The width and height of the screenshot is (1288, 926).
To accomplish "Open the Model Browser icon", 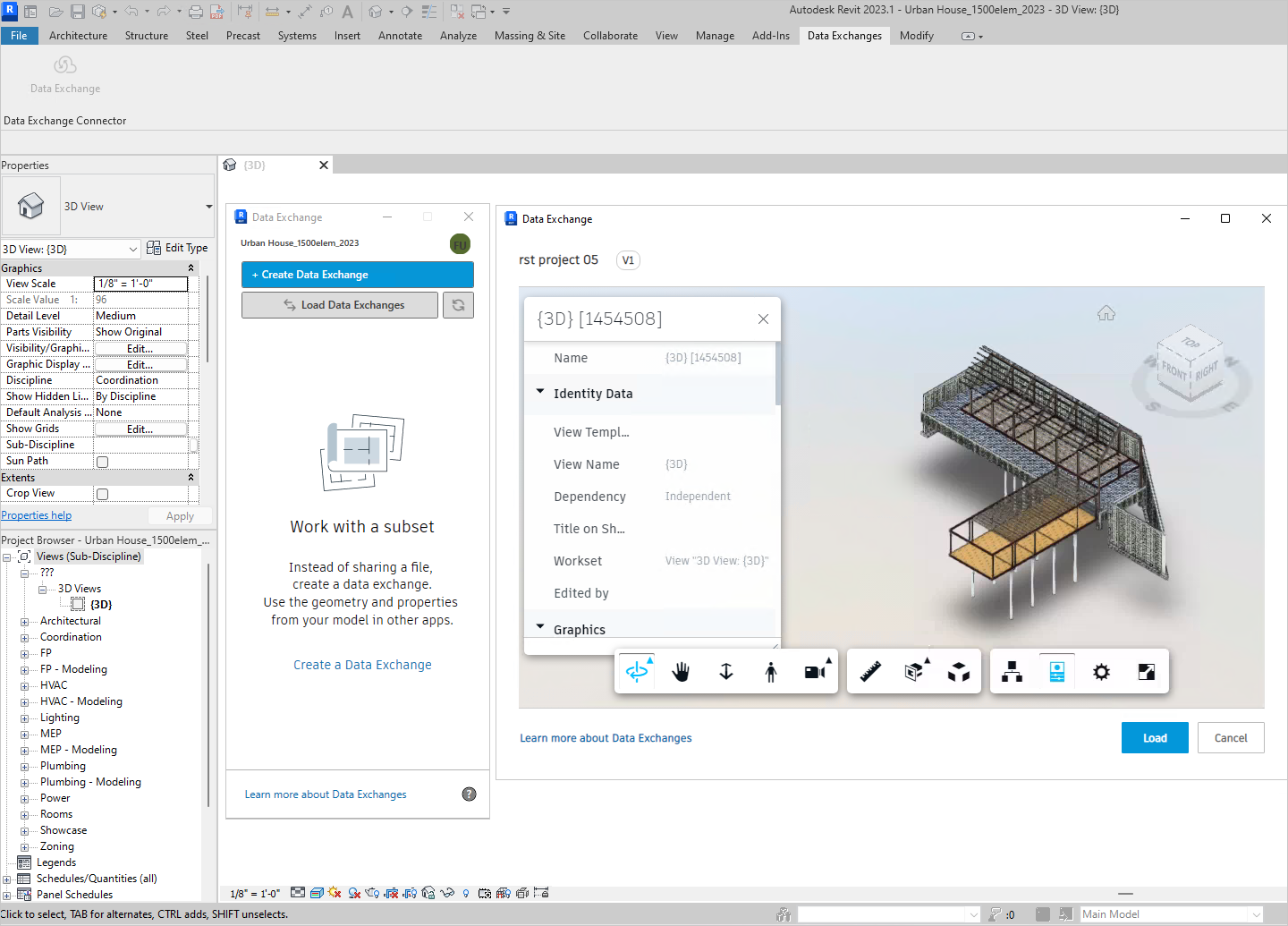I will pyautogui.click(x=1012, y=671).
